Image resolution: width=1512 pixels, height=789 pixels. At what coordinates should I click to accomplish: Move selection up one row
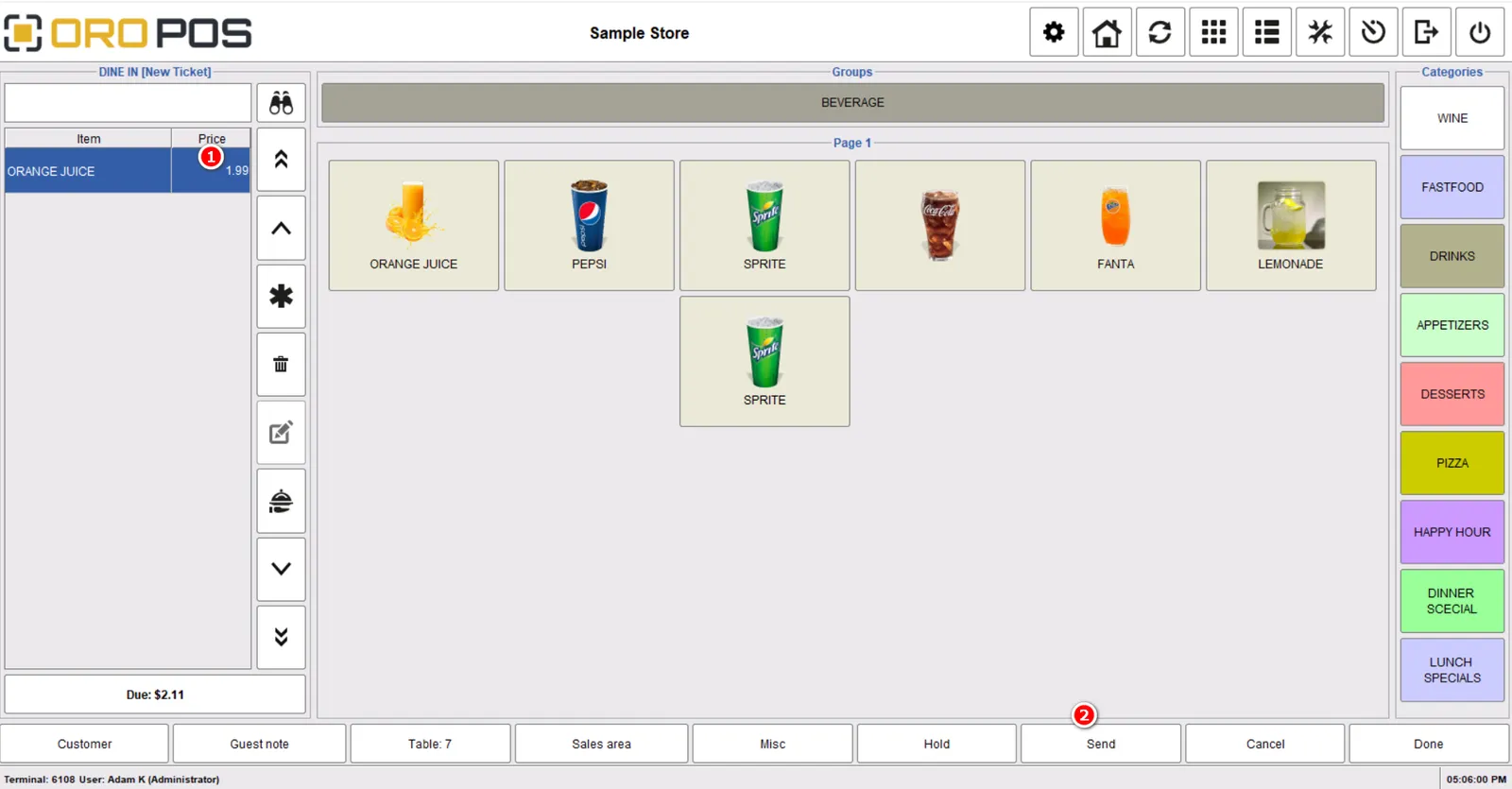click(x=281, y=228)
